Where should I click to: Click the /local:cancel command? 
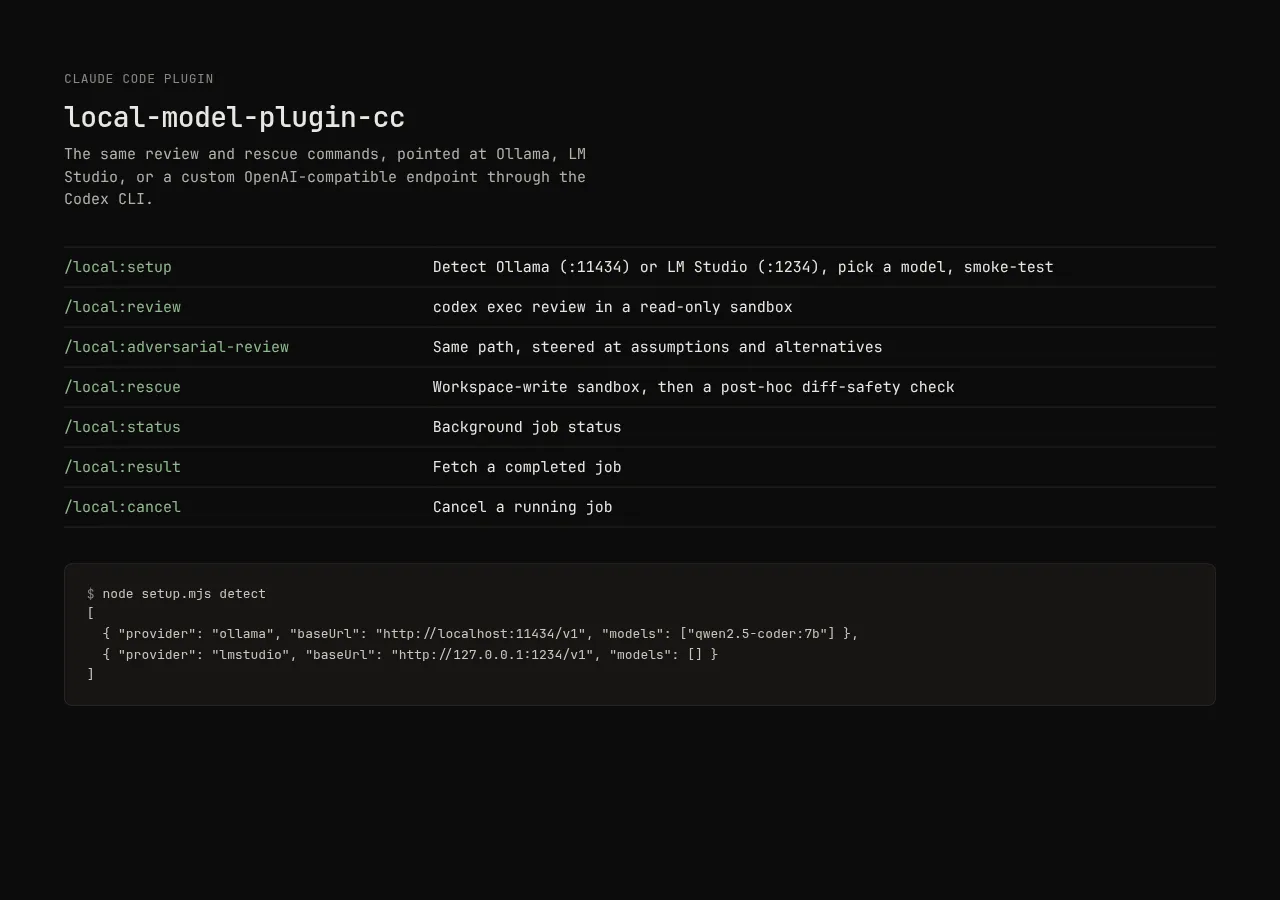[x=123, y=507]
